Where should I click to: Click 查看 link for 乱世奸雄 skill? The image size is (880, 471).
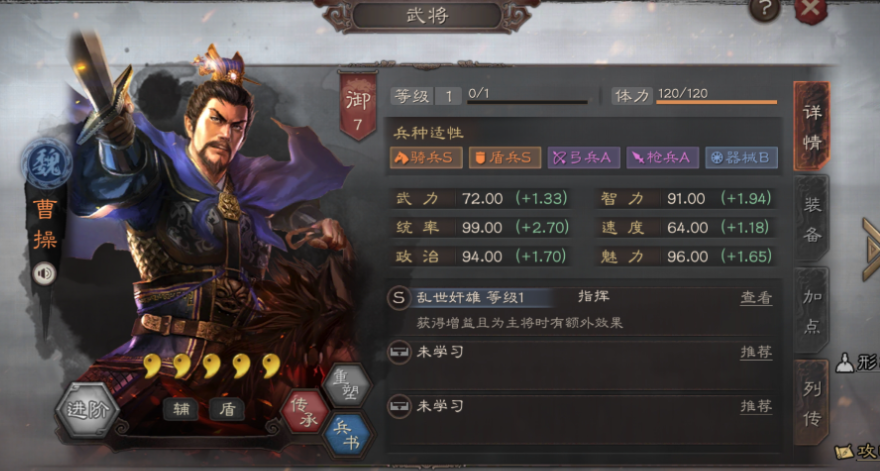coord(756,298)
